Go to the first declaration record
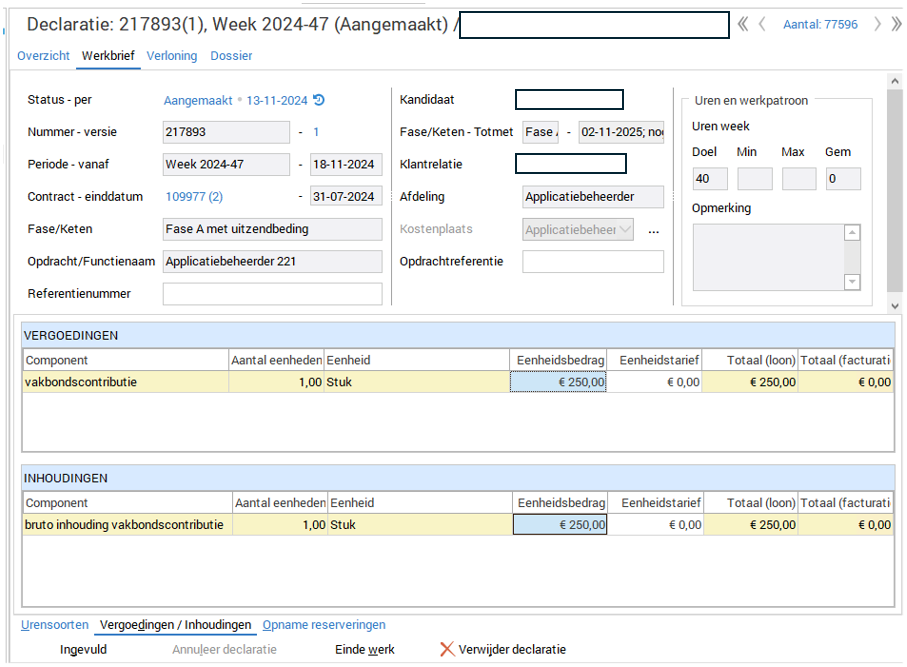907x667 pixels. coord(742,25)
